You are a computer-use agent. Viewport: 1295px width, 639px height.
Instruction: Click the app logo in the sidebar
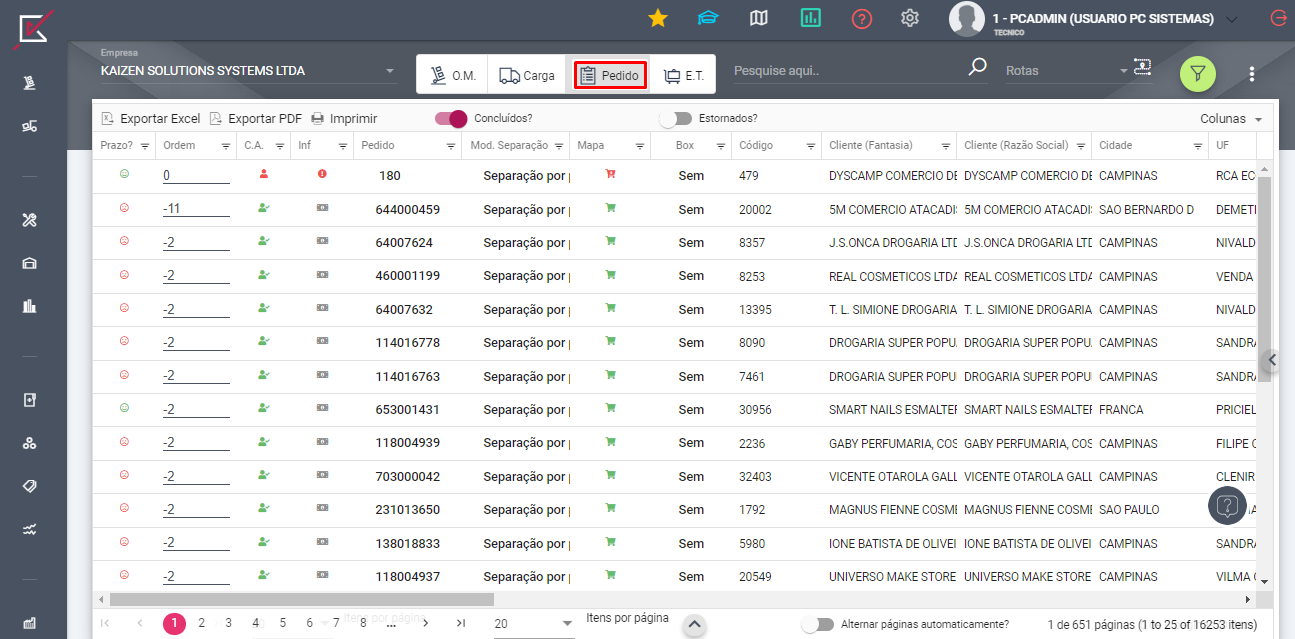(32, 28)
